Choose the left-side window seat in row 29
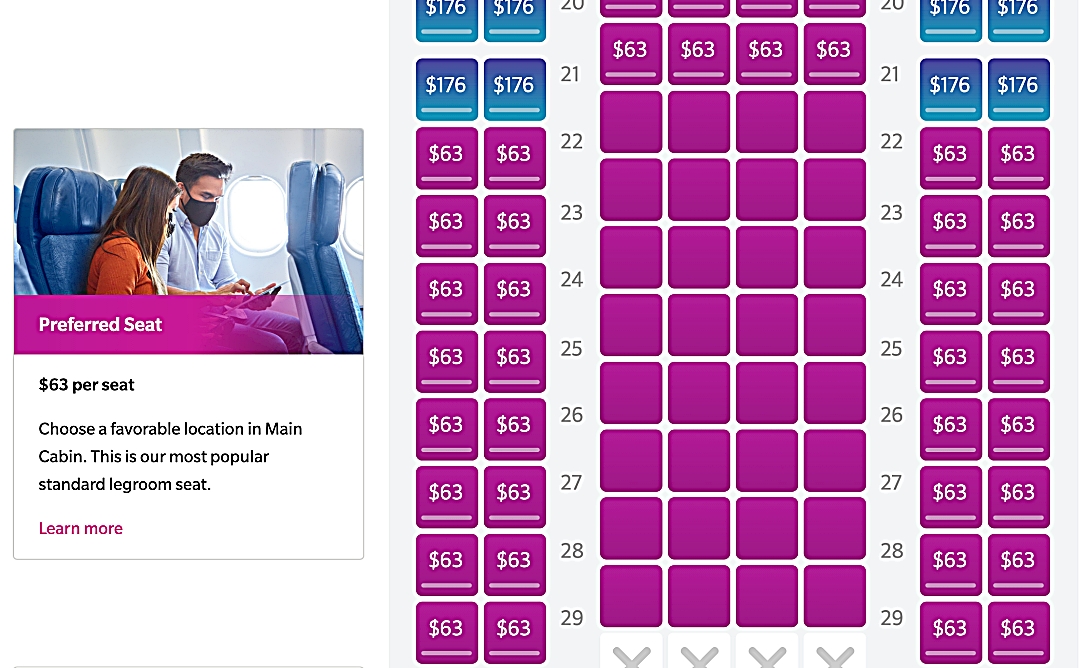 pos(446,632)
